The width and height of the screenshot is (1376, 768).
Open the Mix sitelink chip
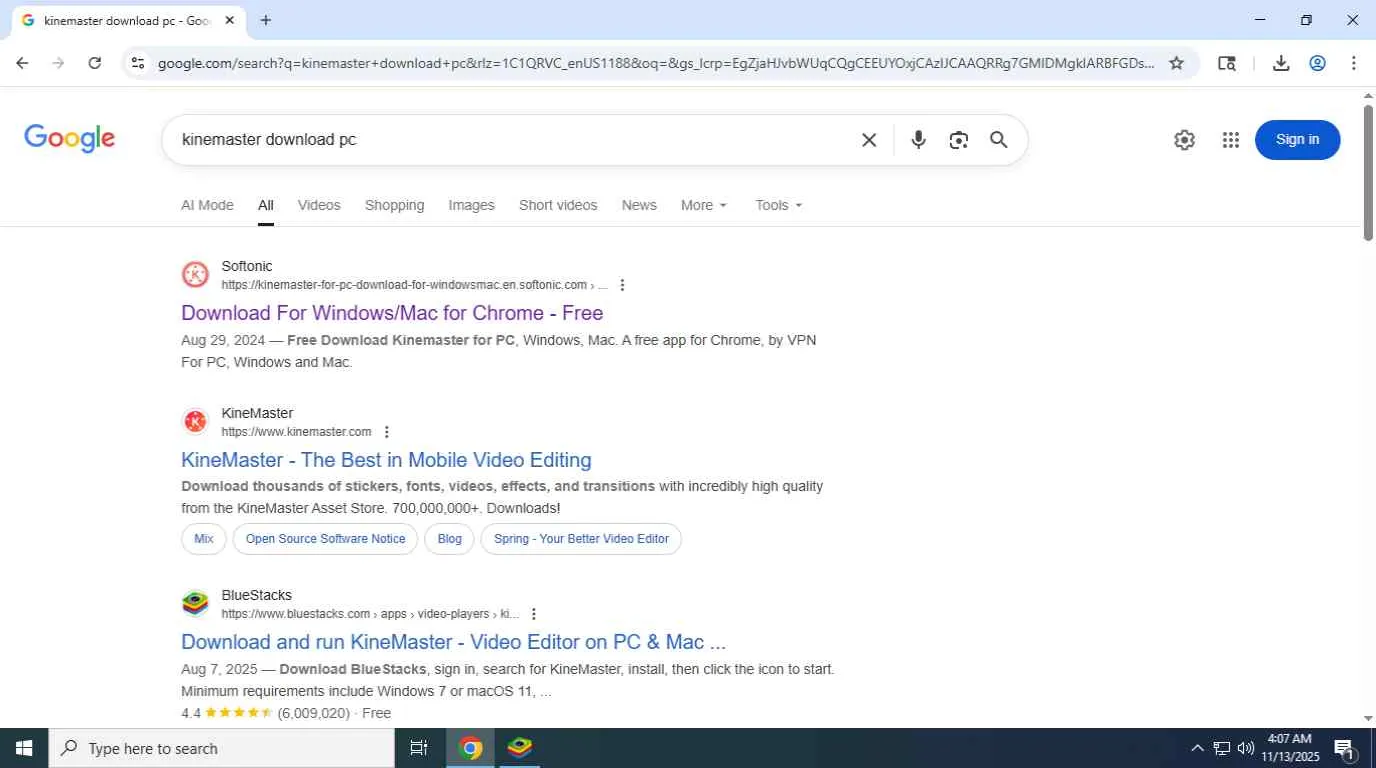(x=203, y=539)
